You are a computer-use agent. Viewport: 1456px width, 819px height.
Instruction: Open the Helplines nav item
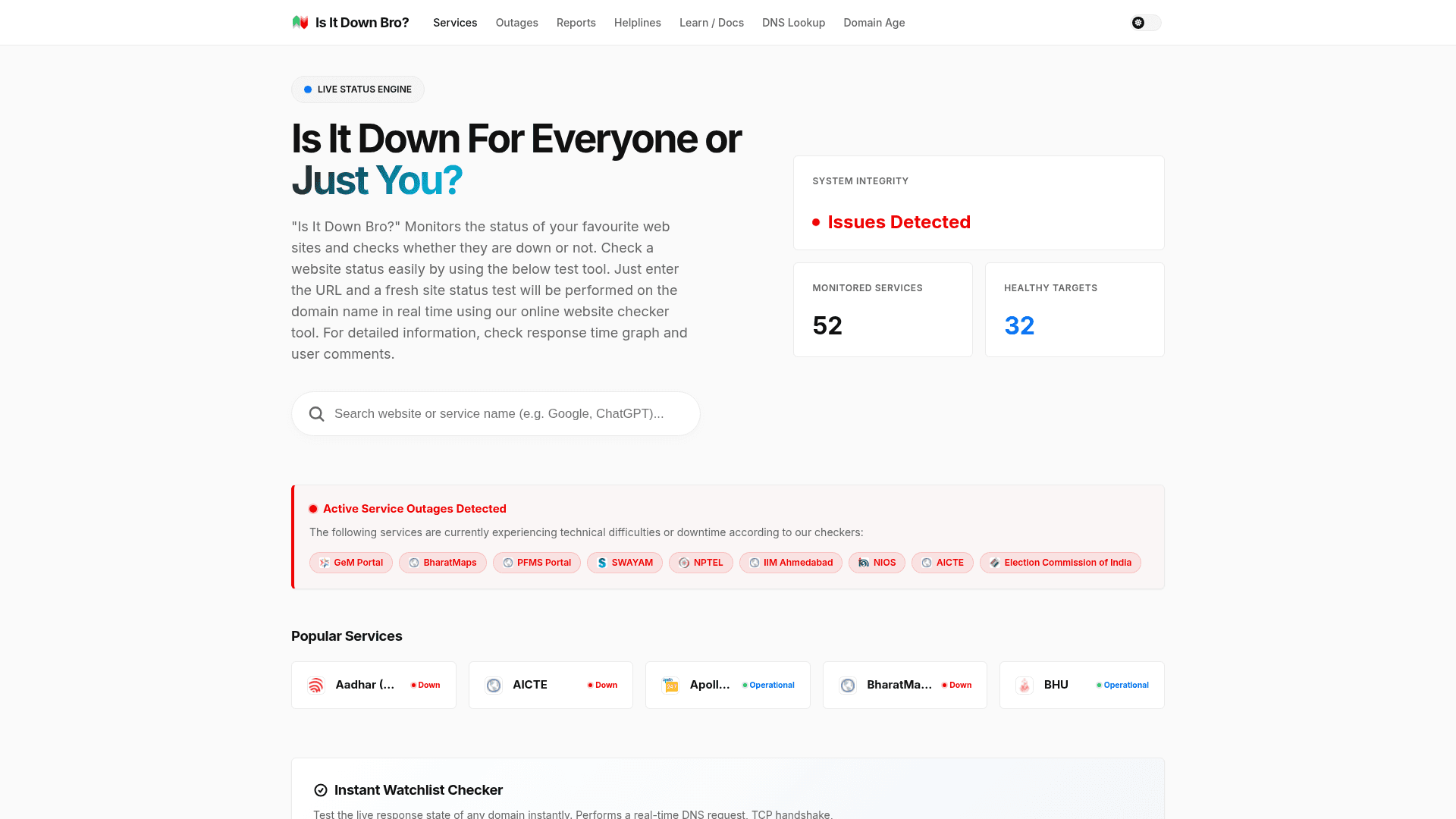pos(638,23)
